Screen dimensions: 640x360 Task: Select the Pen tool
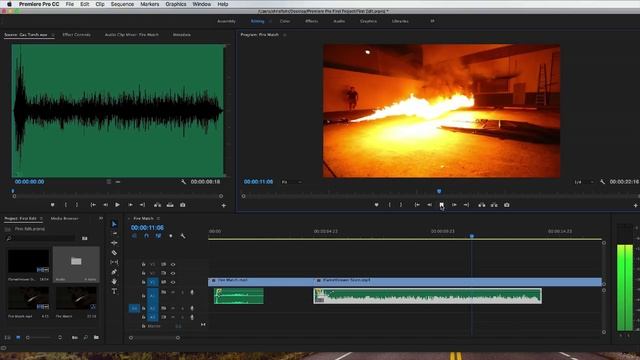coord(114,272)
